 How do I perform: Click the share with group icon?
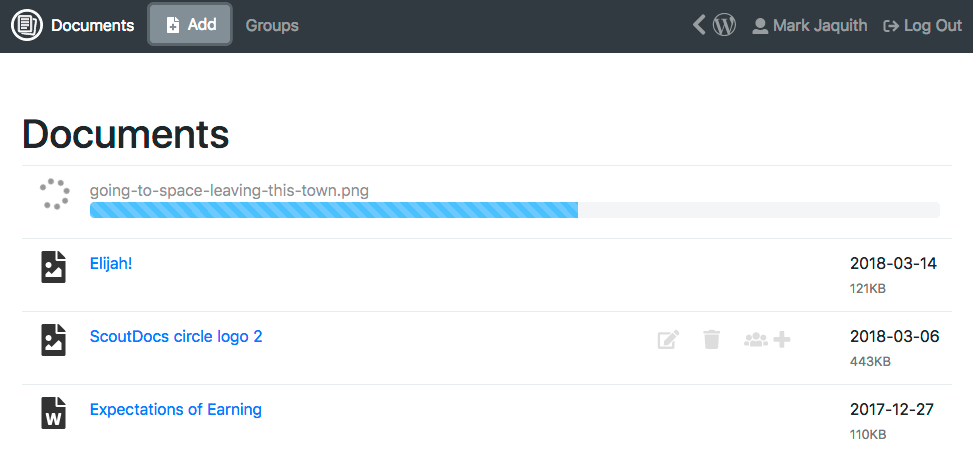point(767,340)
